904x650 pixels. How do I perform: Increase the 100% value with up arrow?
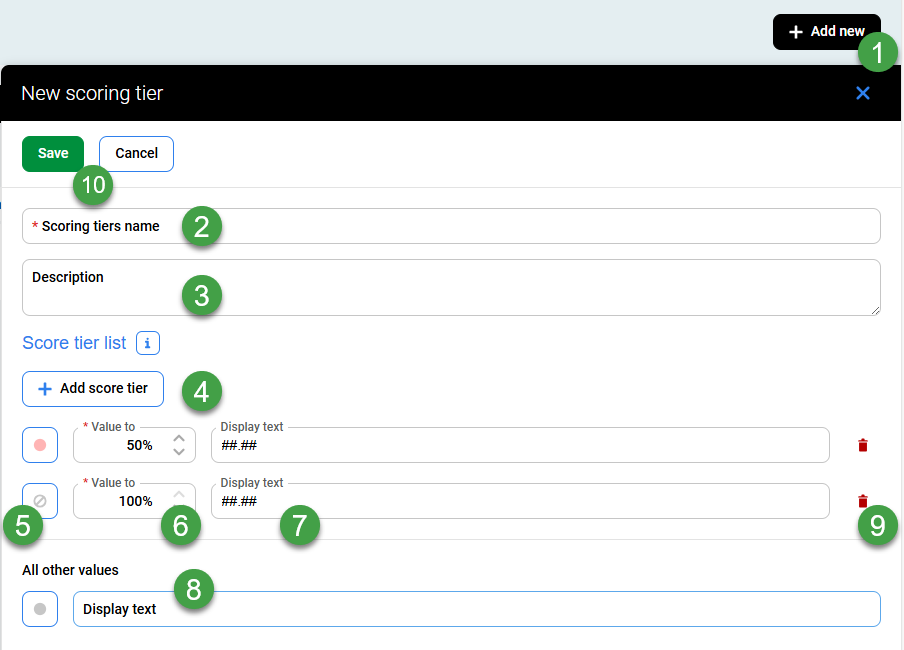[179, 494]
